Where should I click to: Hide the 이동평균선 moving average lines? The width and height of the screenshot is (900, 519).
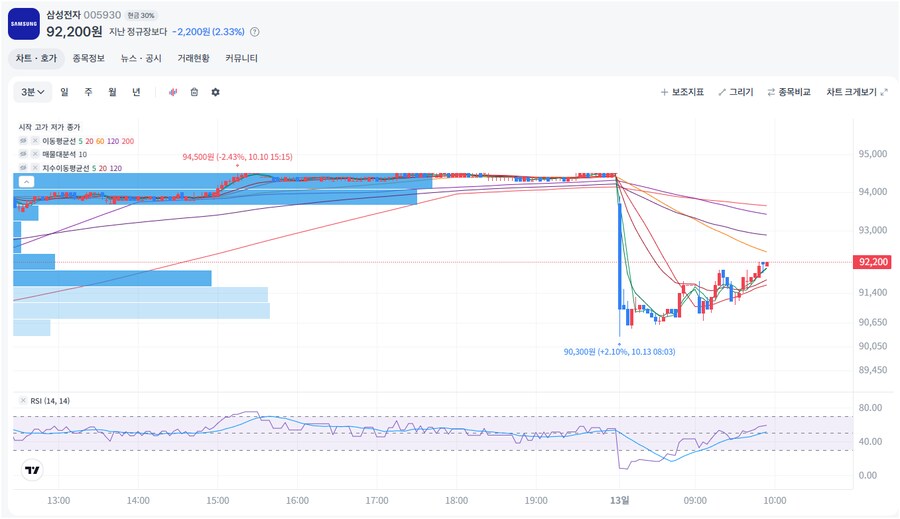23,141
